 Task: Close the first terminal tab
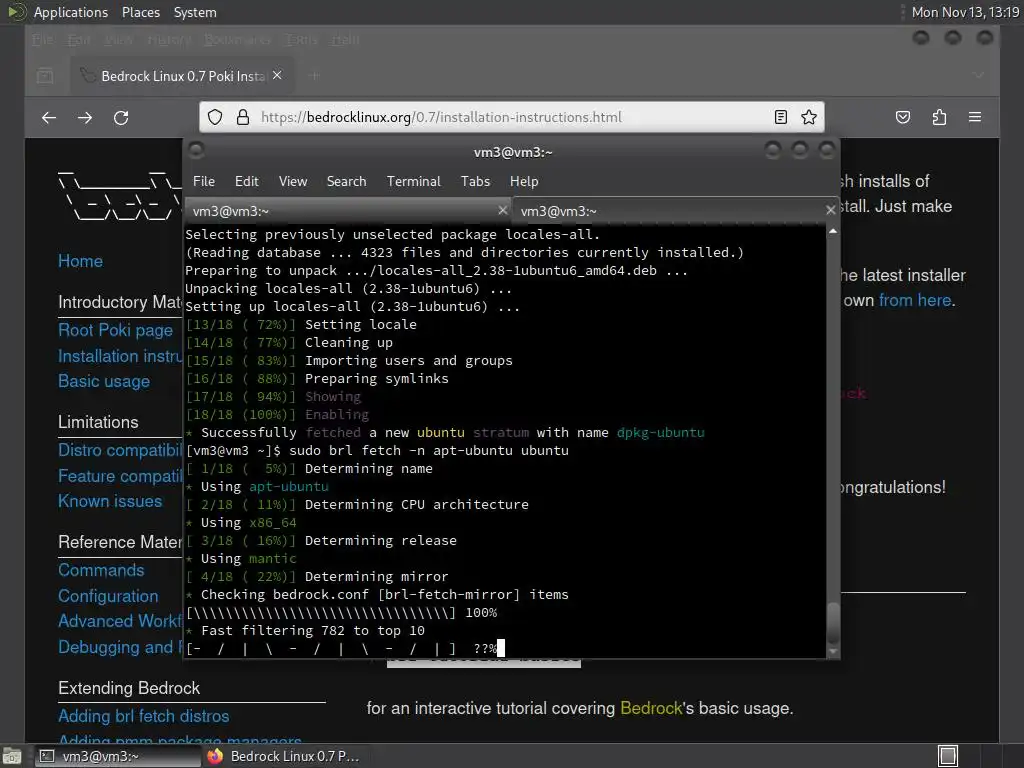pos(502,210)
